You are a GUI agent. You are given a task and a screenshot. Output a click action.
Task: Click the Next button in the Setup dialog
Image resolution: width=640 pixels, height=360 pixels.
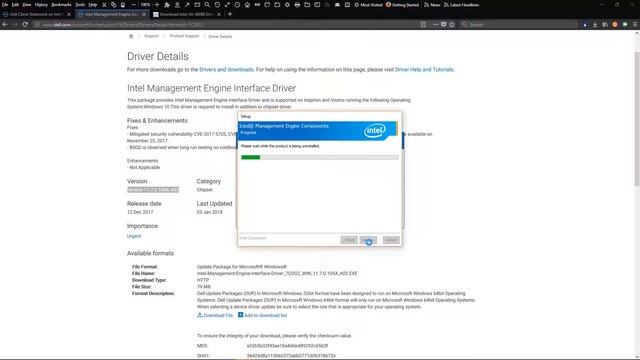click(369, 240)
